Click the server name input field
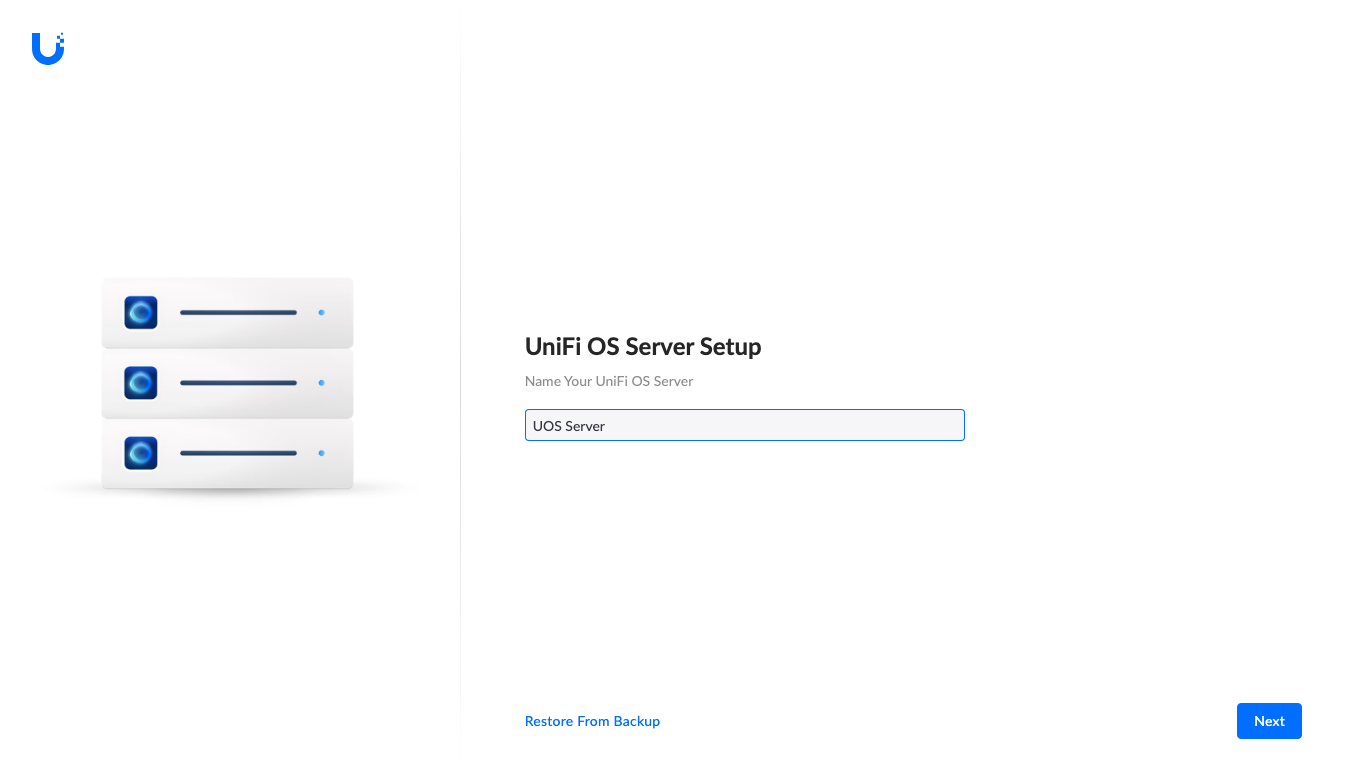Image resolution: width=1366 pixels, height=768 pixels. pos(744,425)
